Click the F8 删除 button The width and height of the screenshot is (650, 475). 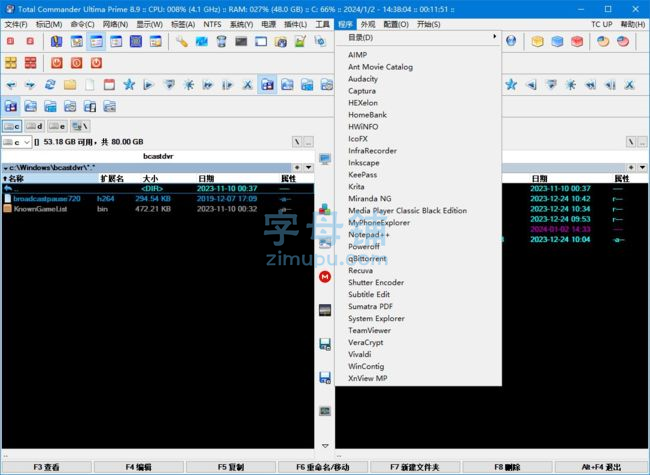507,467
